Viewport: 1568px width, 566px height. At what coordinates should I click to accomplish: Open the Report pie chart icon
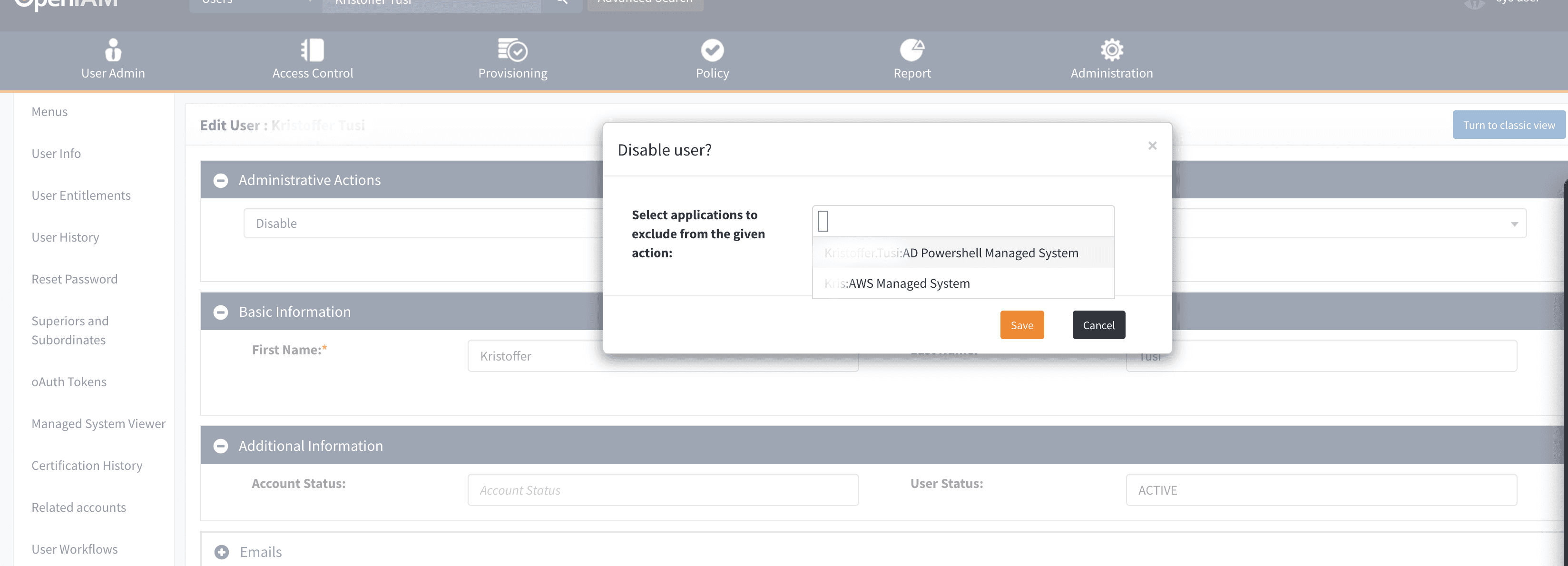pyautogui.click(x=911, y=50)
